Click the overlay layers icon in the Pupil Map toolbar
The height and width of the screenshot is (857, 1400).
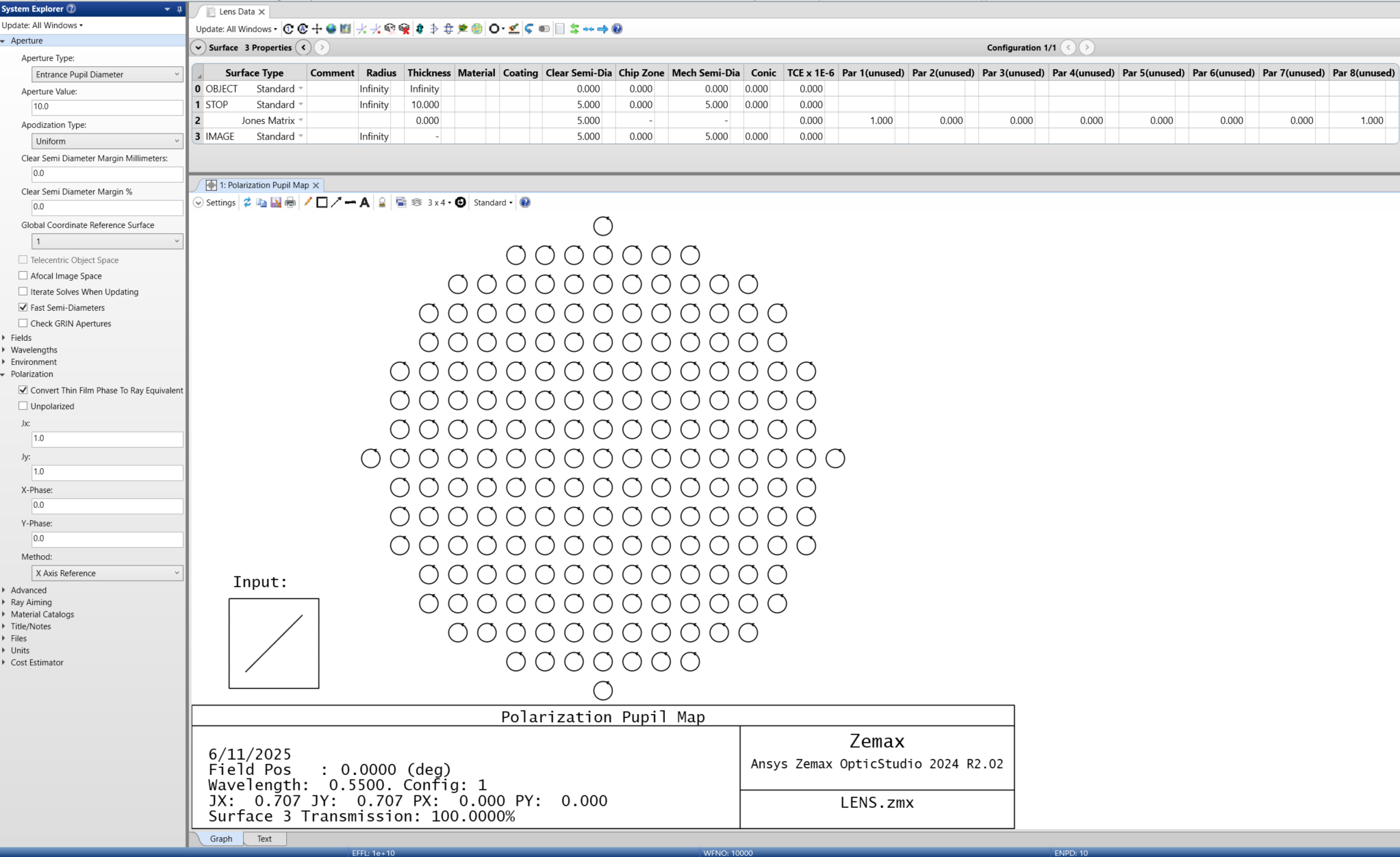coord(416,203)
